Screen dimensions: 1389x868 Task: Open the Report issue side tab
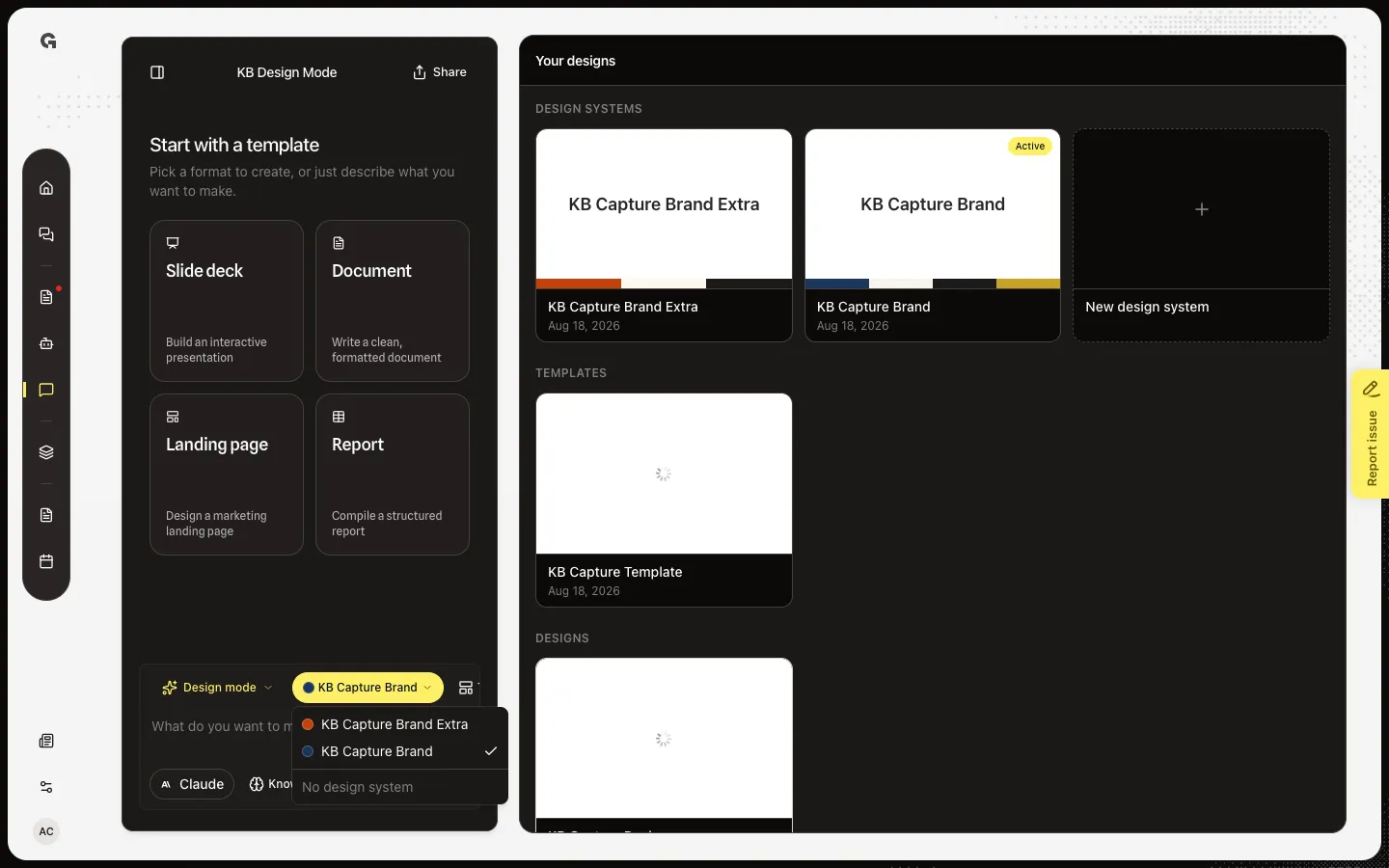(x=1371, y=434)
